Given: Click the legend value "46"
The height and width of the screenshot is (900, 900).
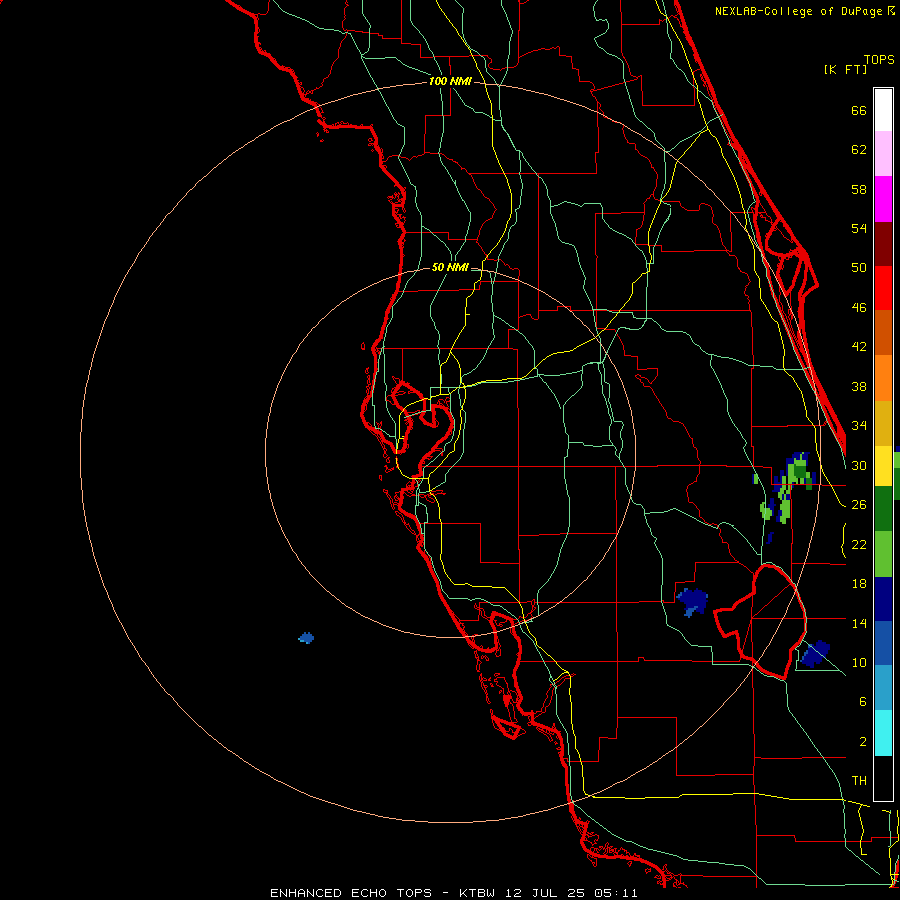Looking at the screenshot, I should click(x=859, y=307).
